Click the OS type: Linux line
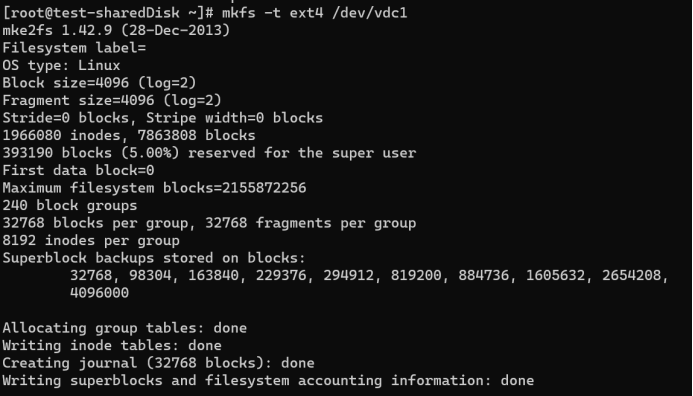This screenshot has width=693, height=396. tap(61, 65)
